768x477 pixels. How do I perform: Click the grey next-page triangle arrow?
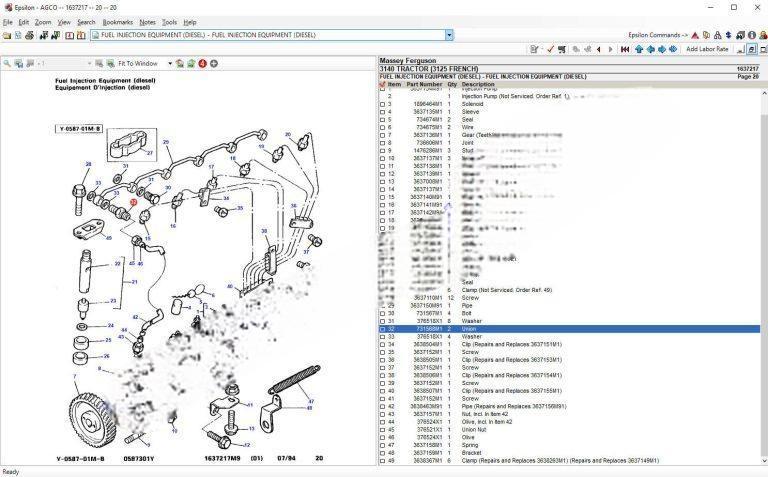pyautogui.click(x=610, y=49)
